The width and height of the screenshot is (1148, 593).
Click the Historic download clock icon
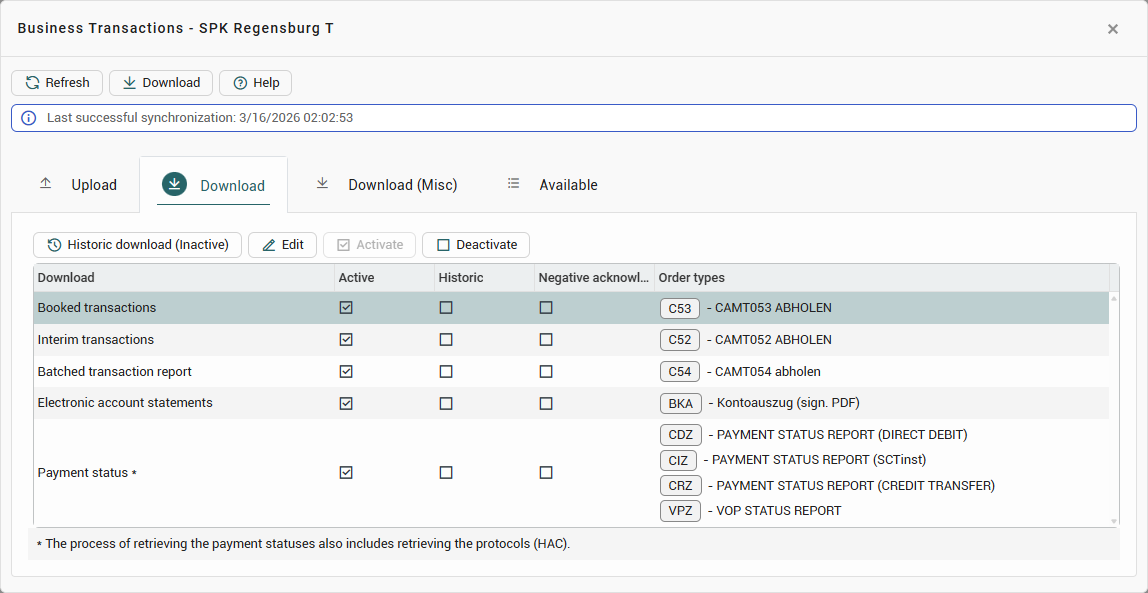tap(55, 245)
